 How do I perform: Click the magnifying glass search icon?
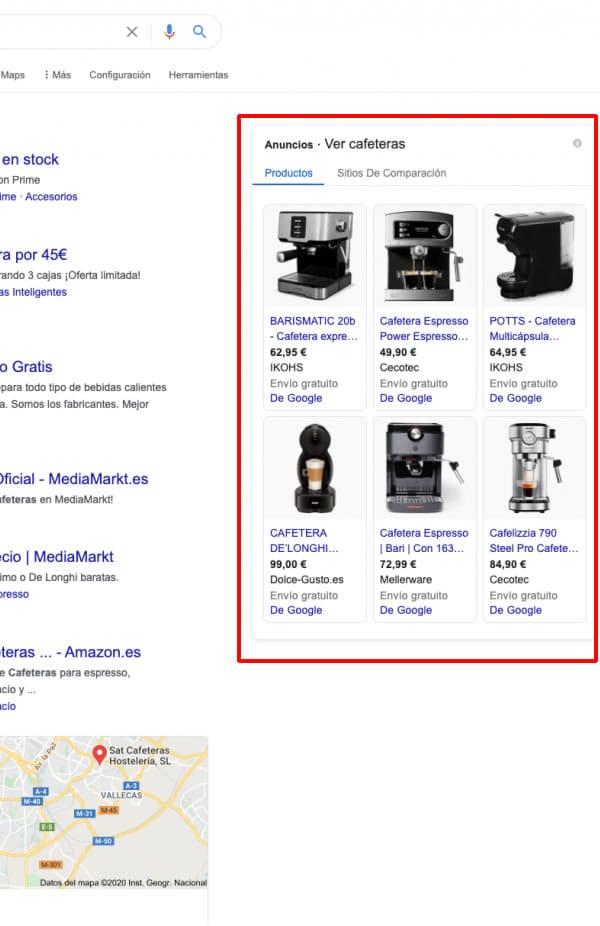200,31
